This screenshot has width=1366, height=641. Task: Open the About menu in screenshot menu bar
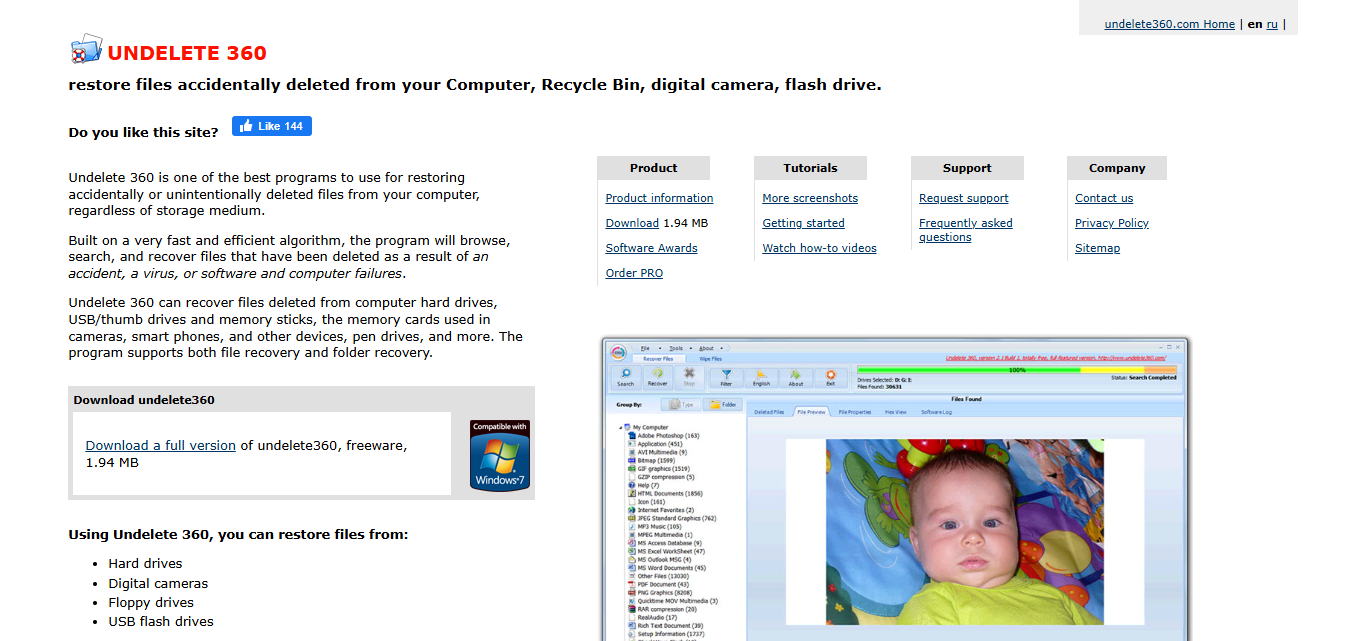coord(706,348)
